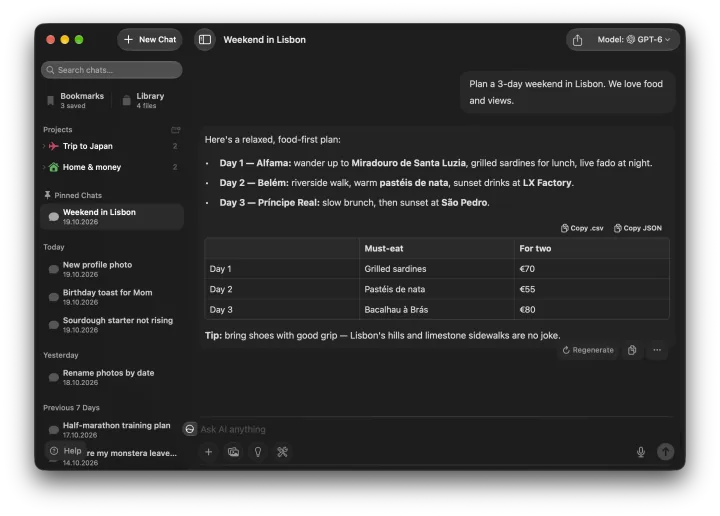Click the Help button
Viewport: 720px width, 516px height.
[66, 451]
